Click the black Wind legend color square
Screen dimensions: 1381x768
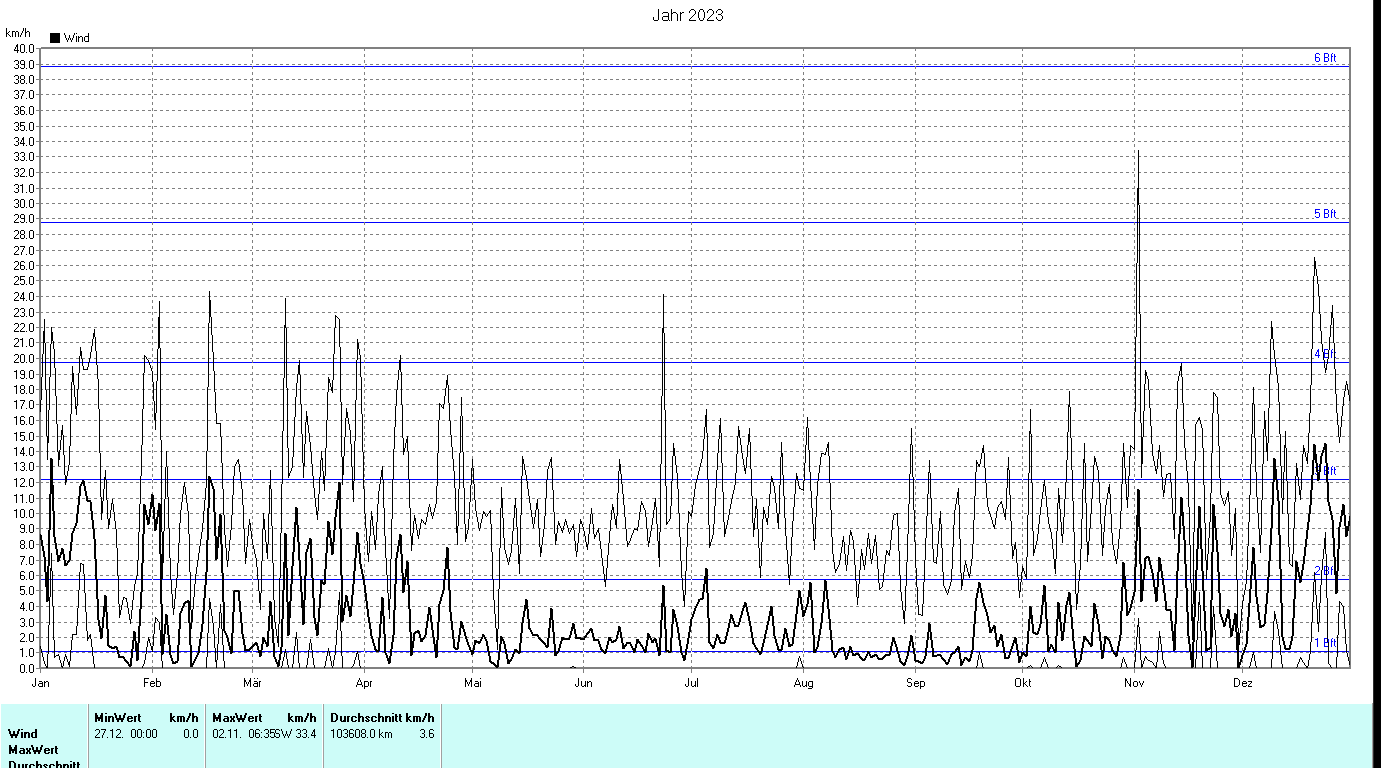(55, 38)
